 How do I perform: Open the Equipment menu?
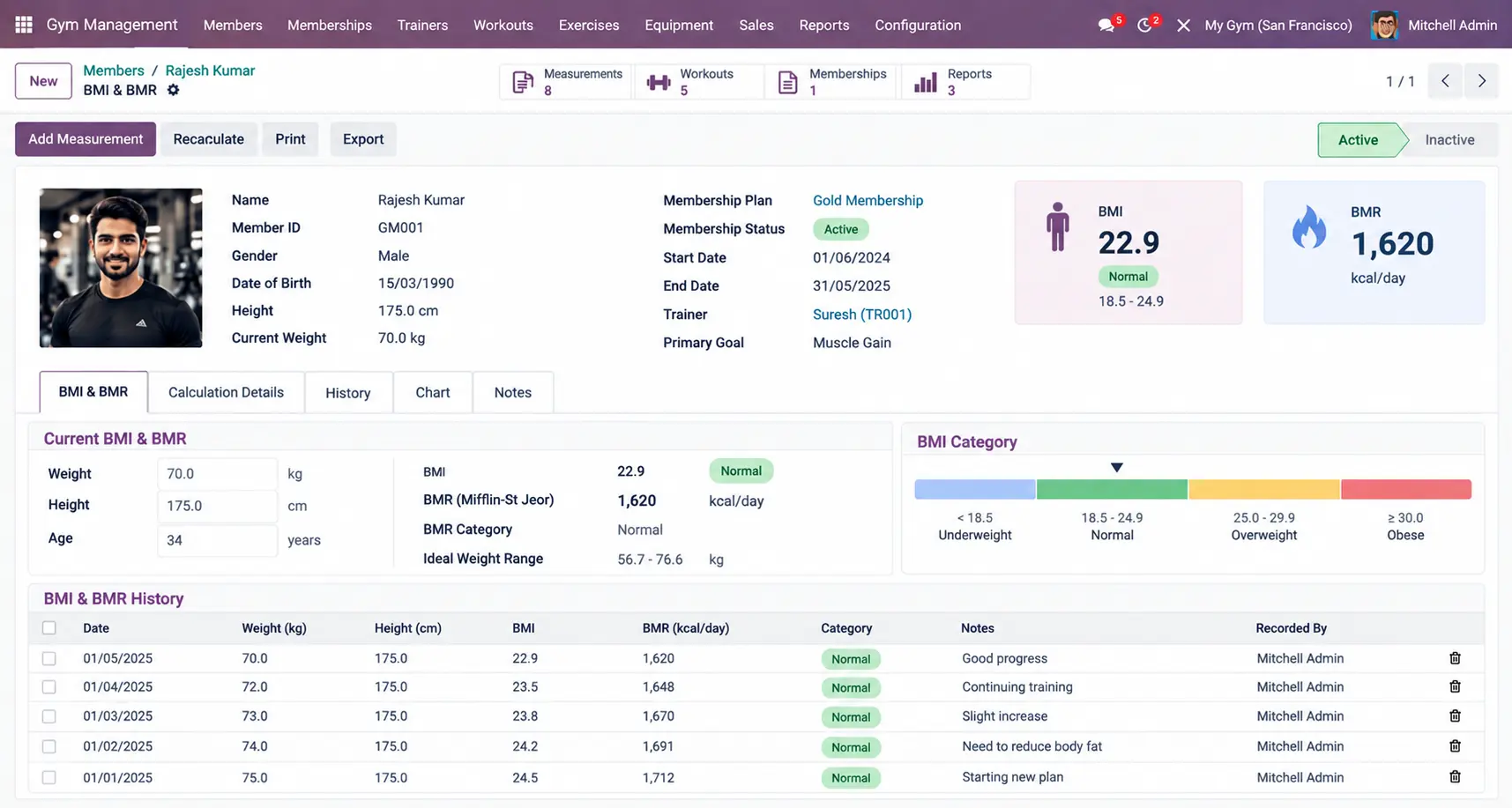[679, 25]
